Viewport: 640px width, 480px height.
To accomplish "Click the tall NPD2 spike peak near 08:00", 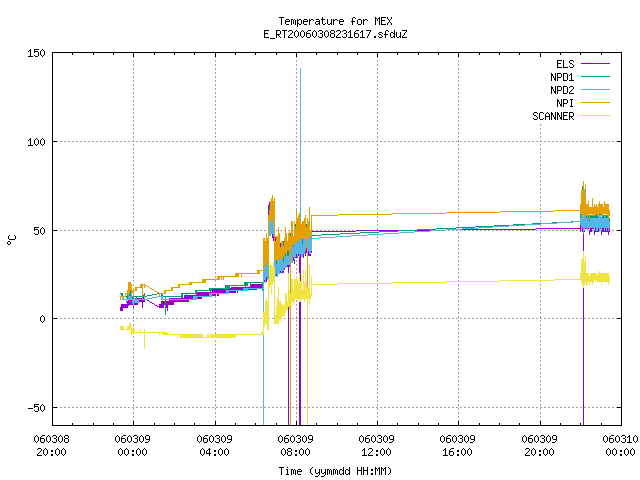I will click(300, 69).
